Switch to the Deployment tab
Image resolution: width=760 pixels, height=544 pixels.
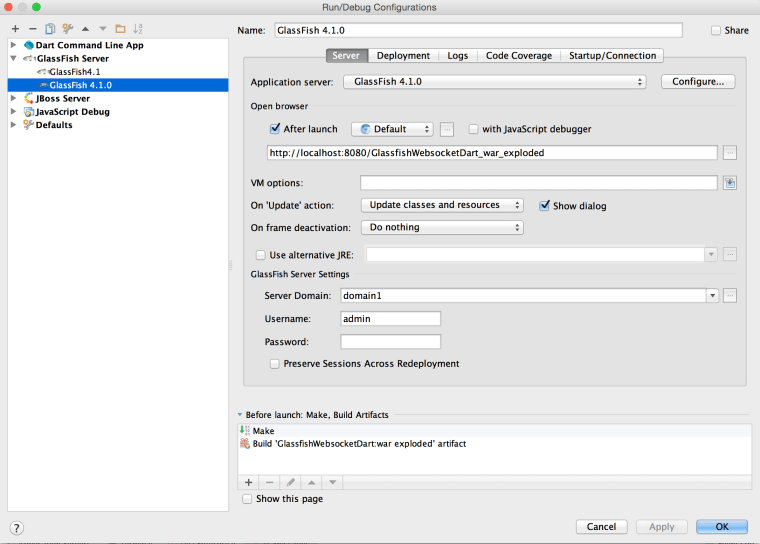(403, 56)
